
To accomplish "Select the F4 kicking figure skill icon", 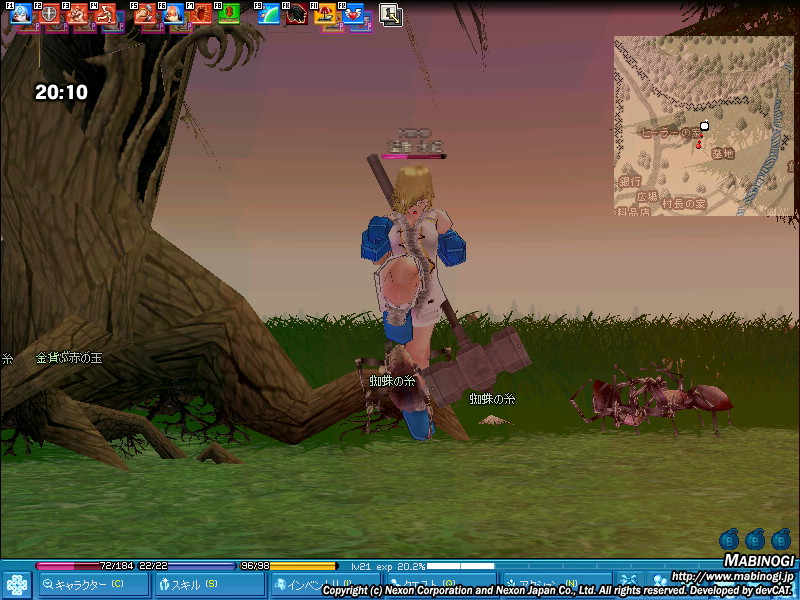I will coord(106,14).
